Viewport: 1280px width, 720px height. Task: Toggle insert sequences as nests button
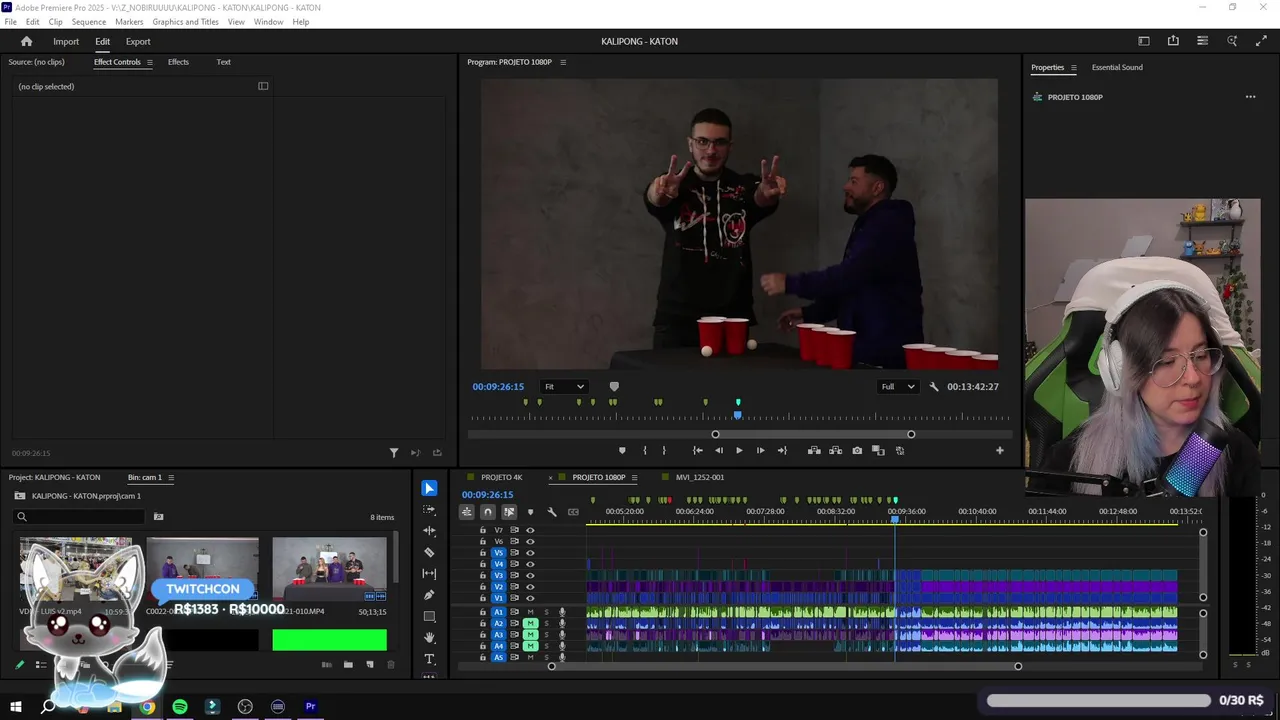coord(467,512)
